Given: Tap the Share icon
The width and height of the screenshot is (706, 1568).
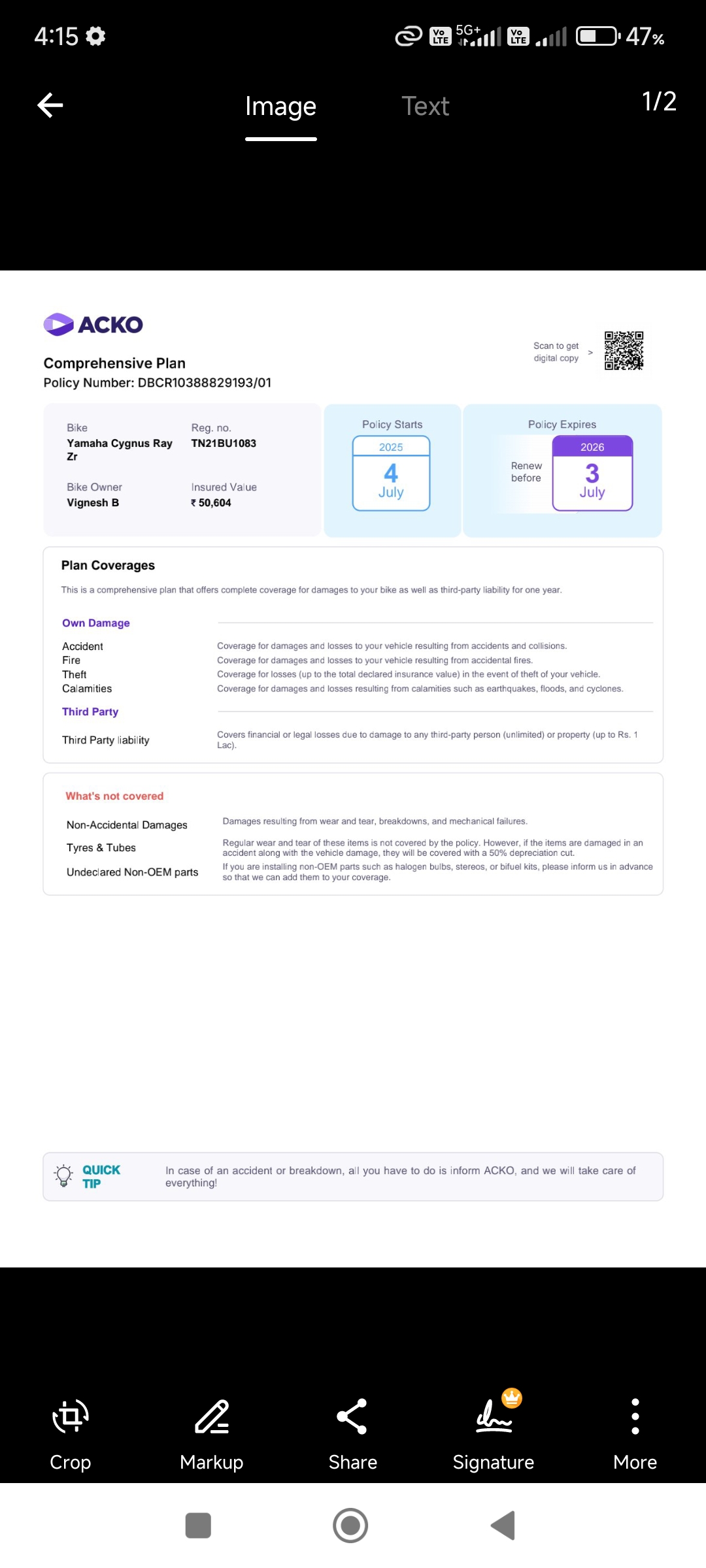Looking at the screenshot, I should 352,1433.
